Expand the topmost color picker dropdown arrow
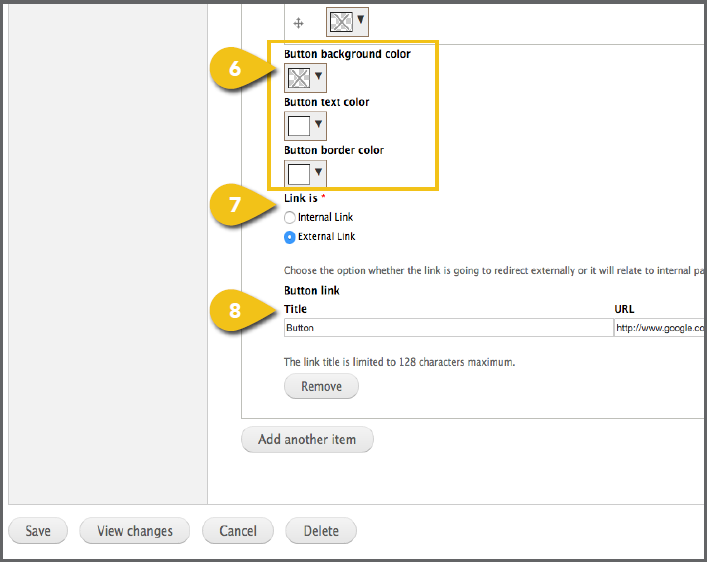Viewport: 707px width, 562px height. click(361, 19)
